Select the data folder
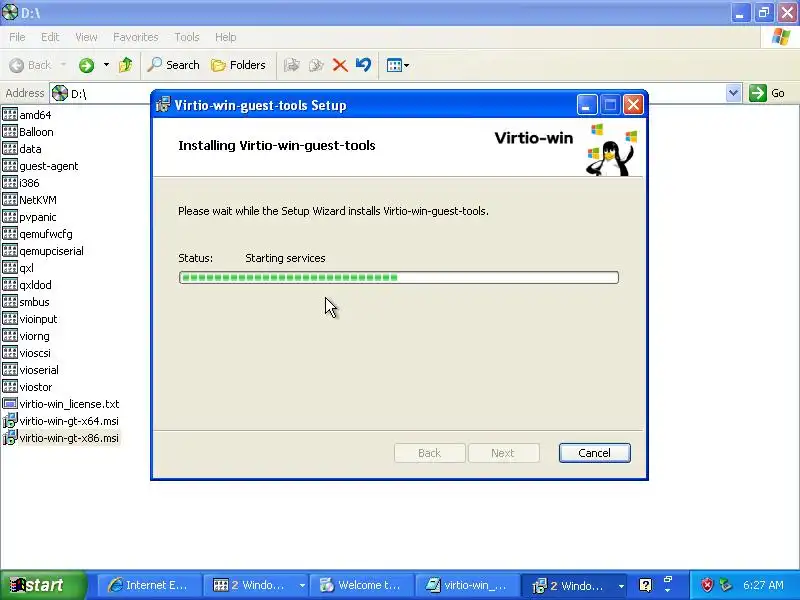The height and width of the screenshot is (600, 800). point(22,149)
